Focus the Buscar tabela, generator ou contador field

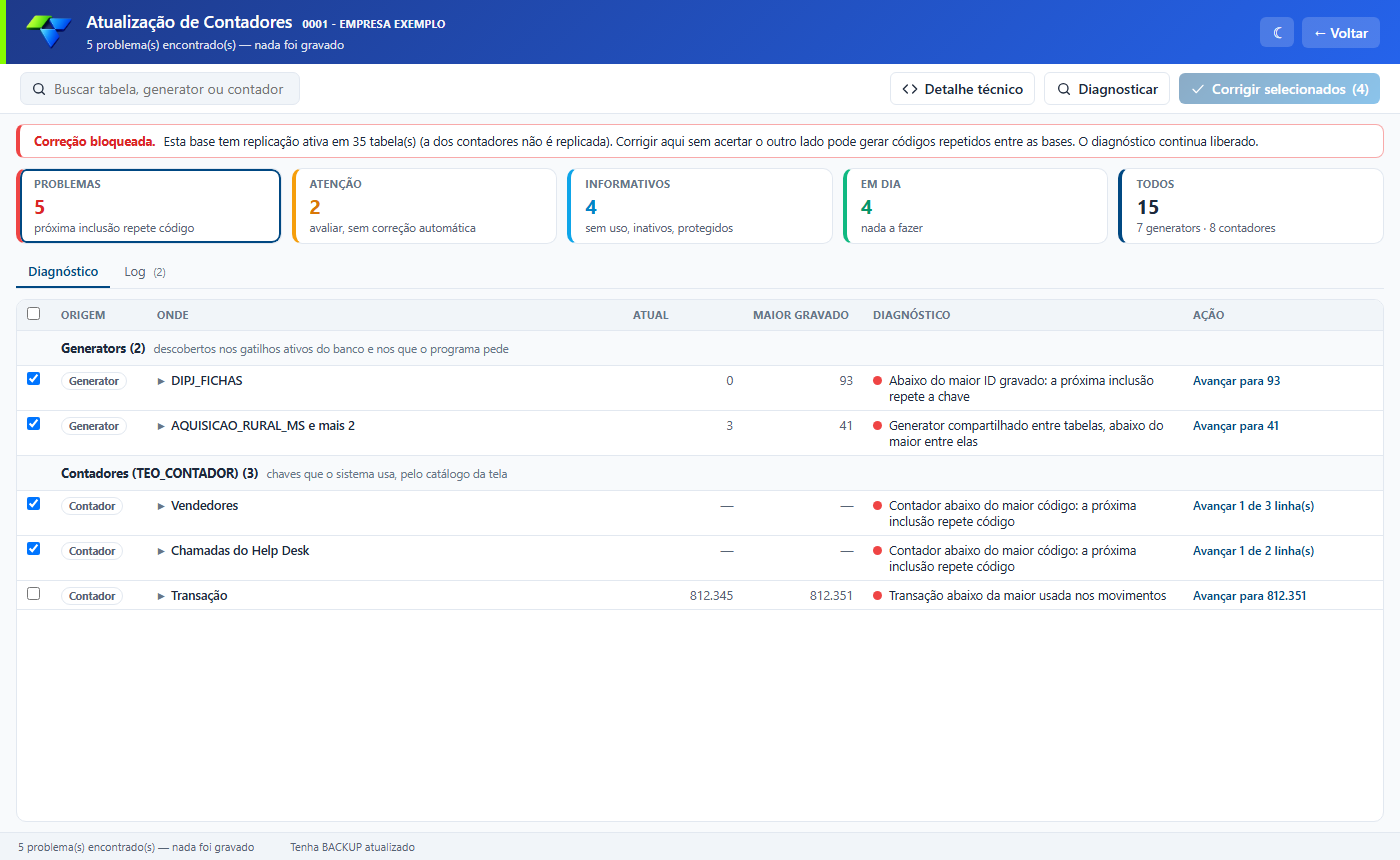point(160,89)
